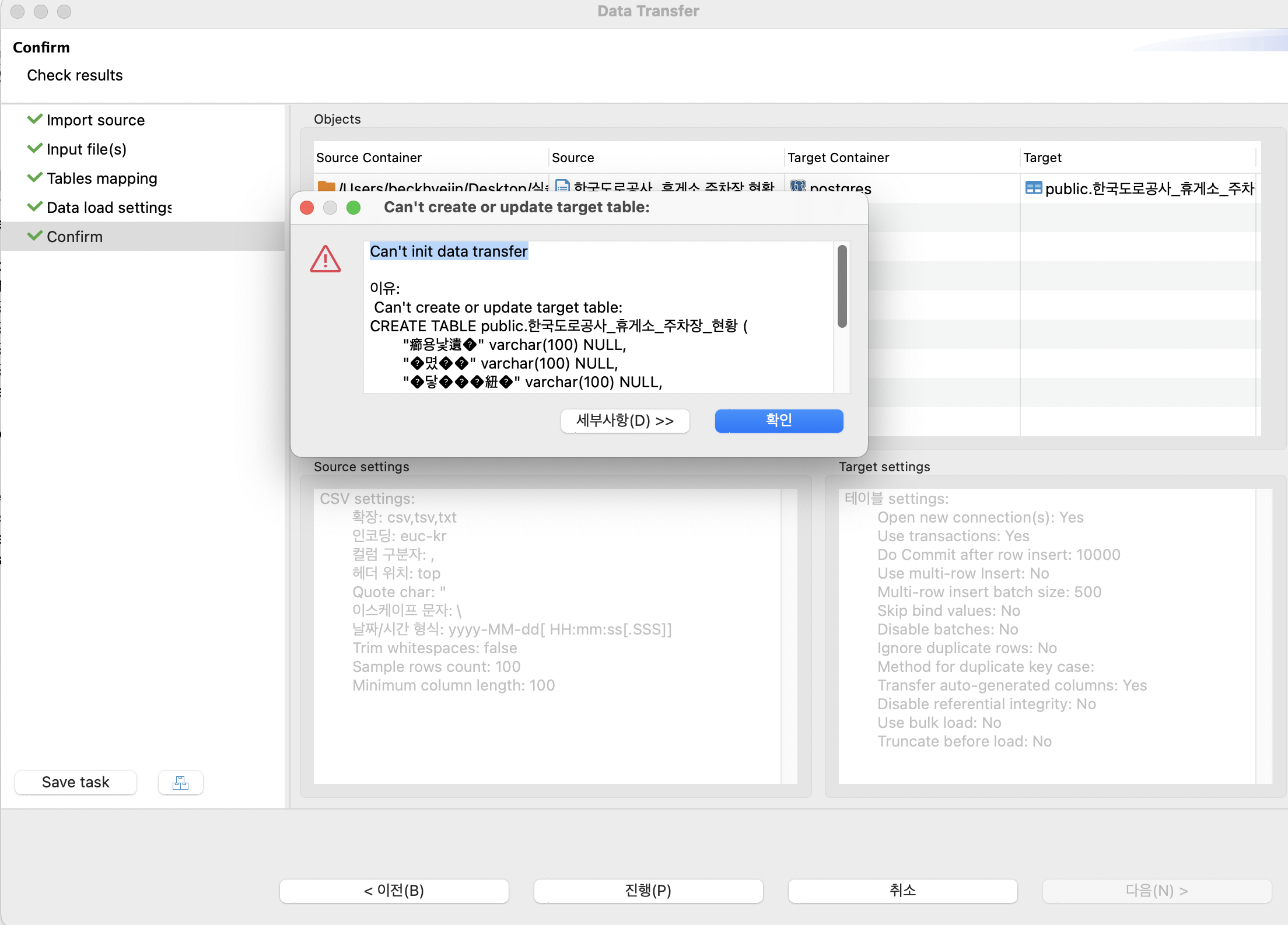Click the table icon in the Target column
Viewport: 1288px width, 925px height.
point(1034,188)
